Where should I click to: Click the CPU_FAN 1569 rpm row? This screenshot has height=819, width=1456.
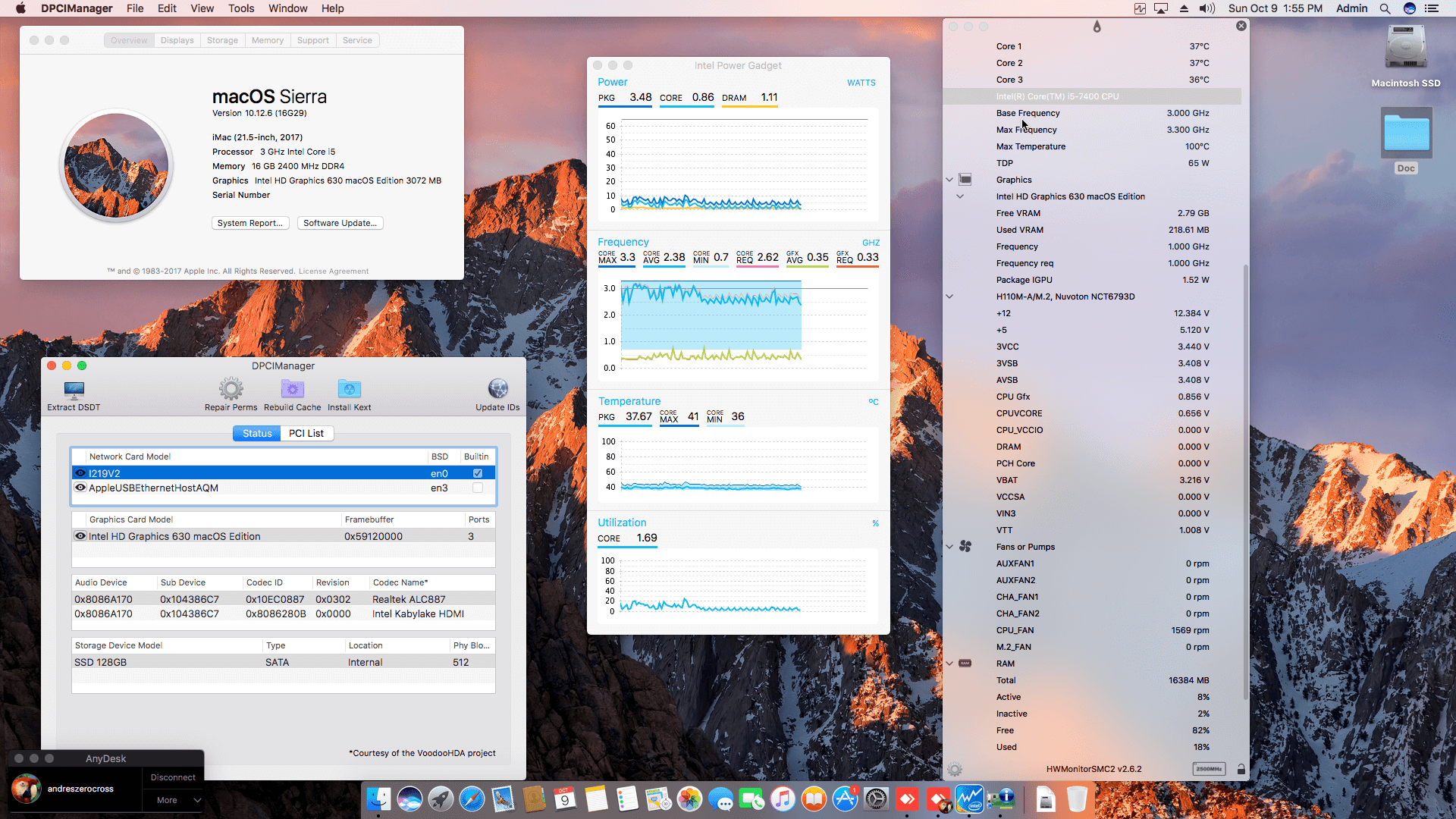1092,630
